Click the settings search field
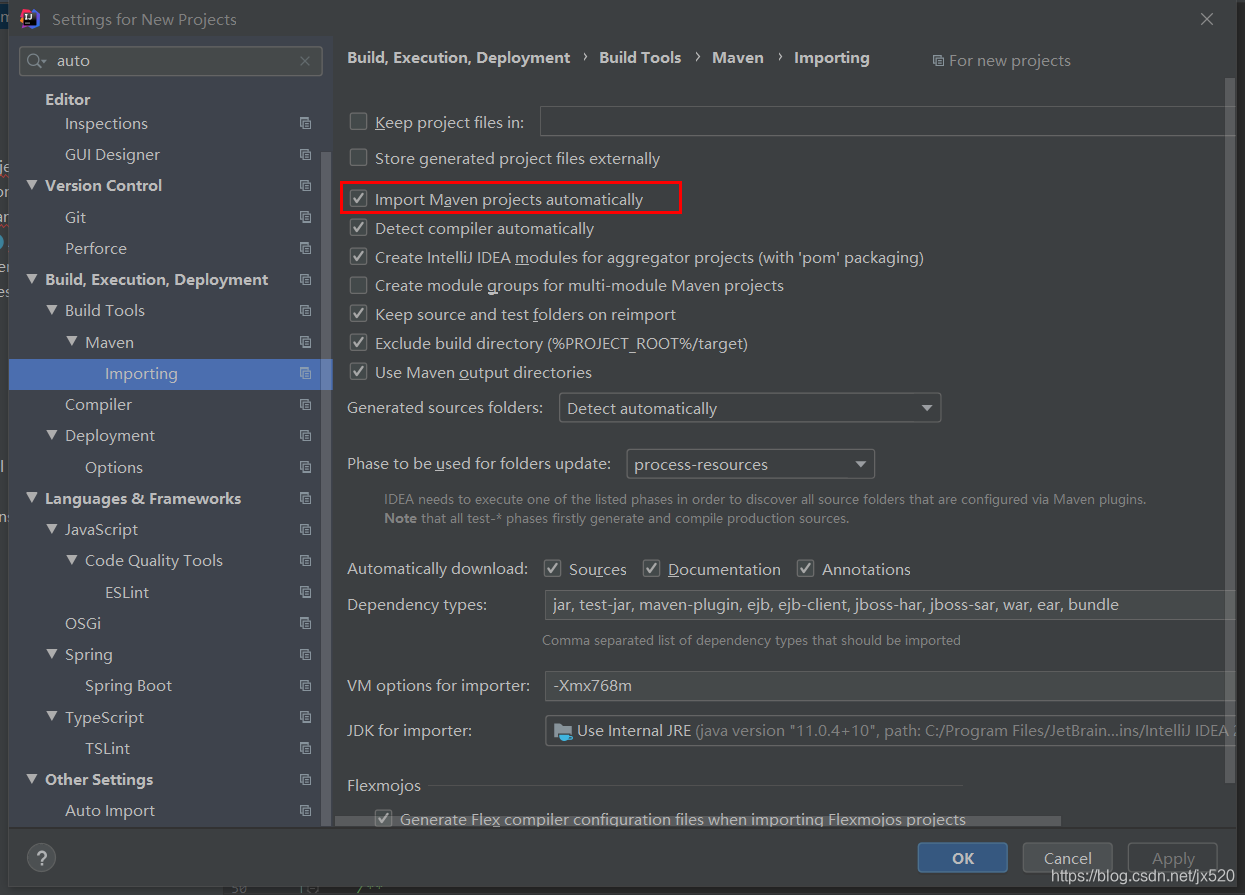Screen dimensions: 1245x895 [x=171, y=61]
